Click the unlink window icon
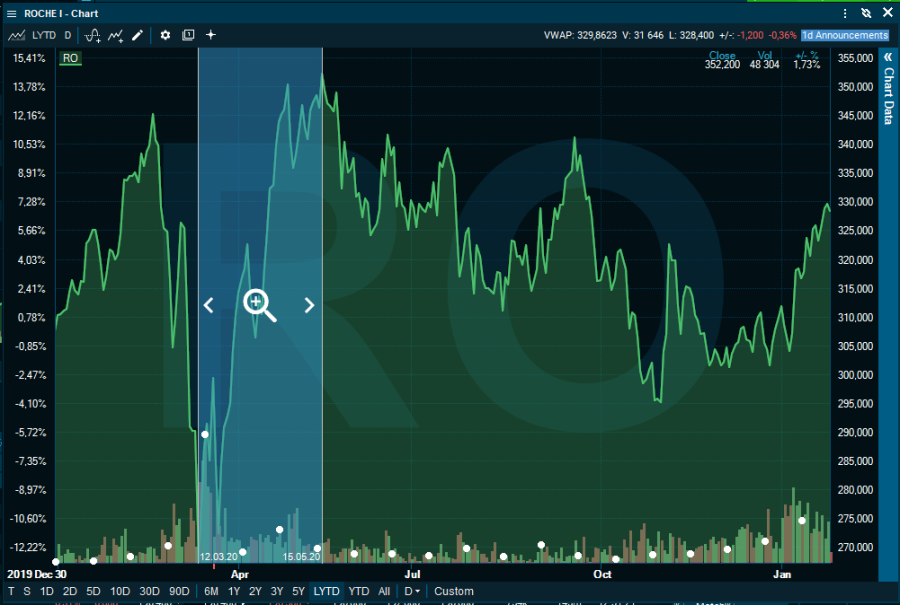Screen dimensions: 900x605 [866, 14]
